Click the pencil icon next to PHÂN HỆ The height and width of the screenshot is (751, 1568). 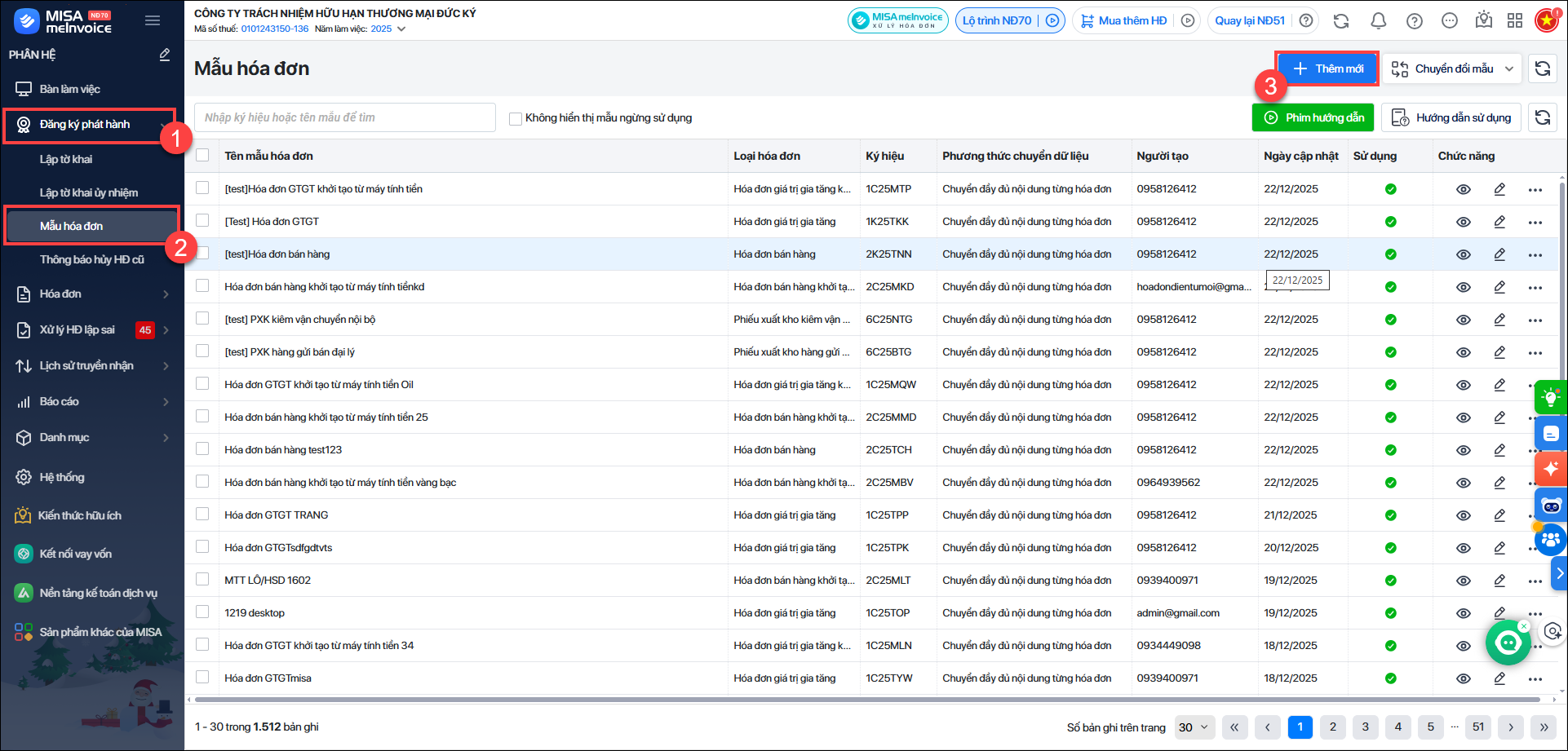[x=165, y=55]
